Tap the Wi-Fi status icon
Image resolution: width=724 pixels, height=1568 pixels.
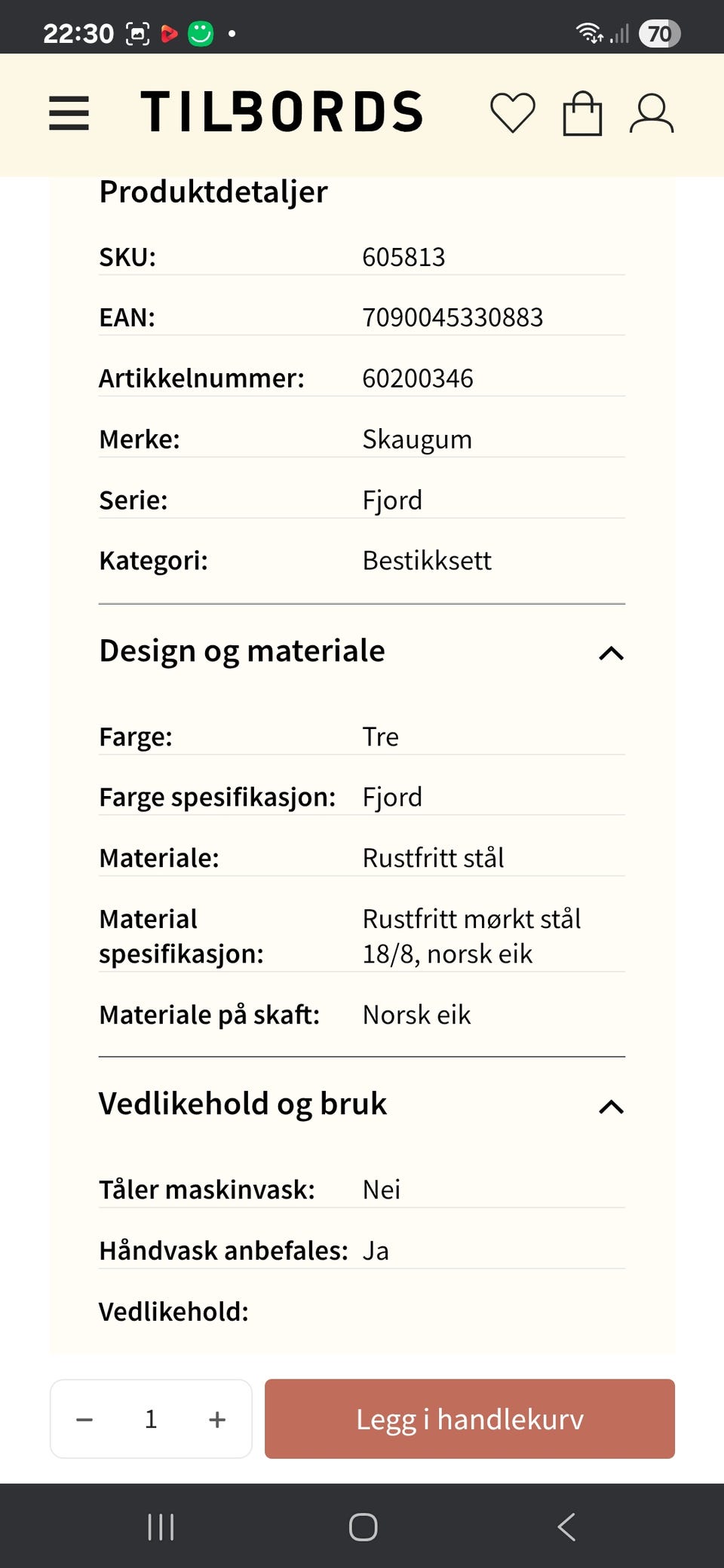point(588,32)
